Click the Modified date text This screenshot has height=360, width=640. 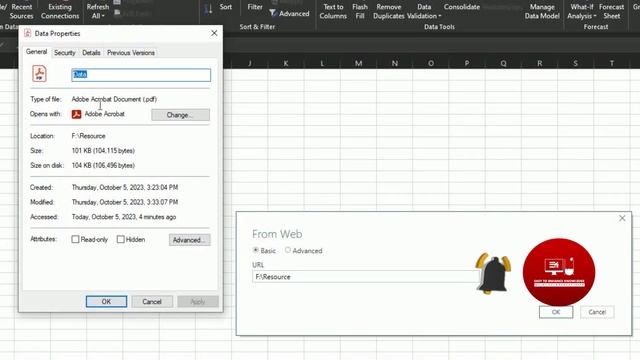pos(125,202)
